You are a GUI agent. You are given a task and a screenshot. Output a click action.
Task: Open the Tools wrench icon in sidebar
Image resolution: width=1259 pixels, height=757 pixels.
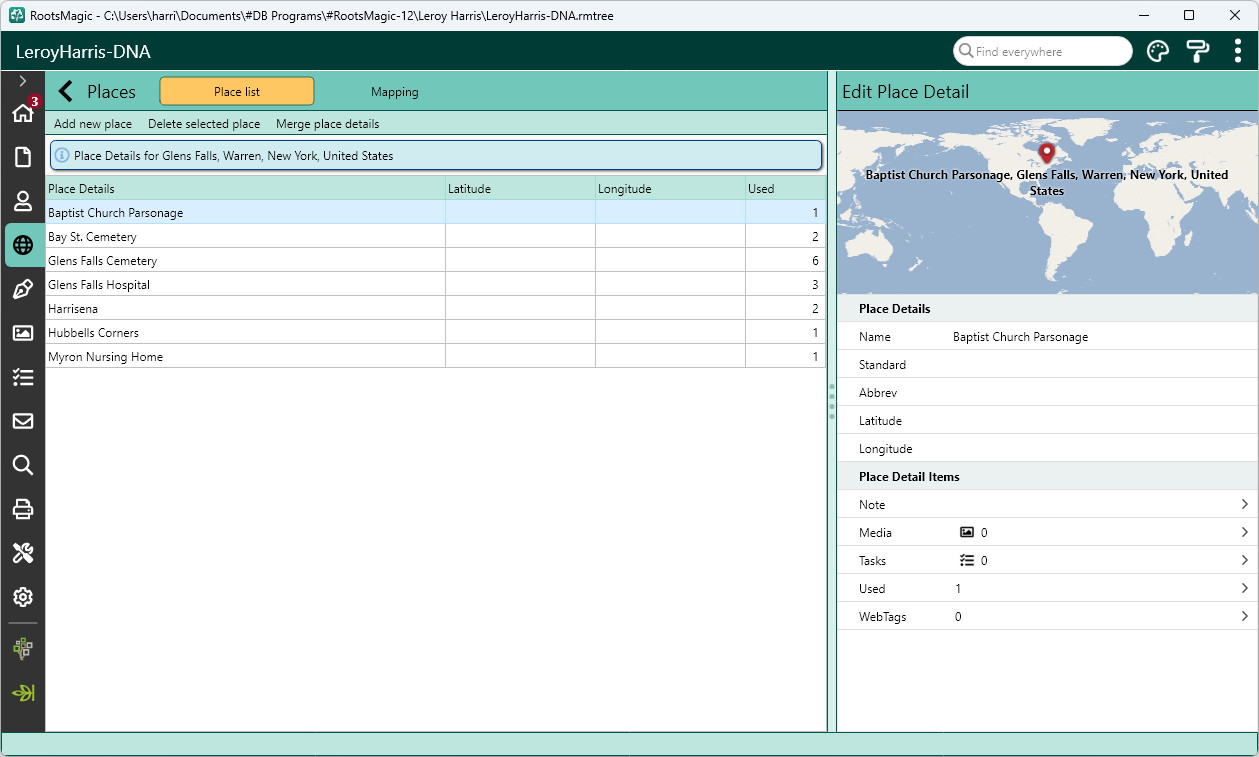coord(23,553)
